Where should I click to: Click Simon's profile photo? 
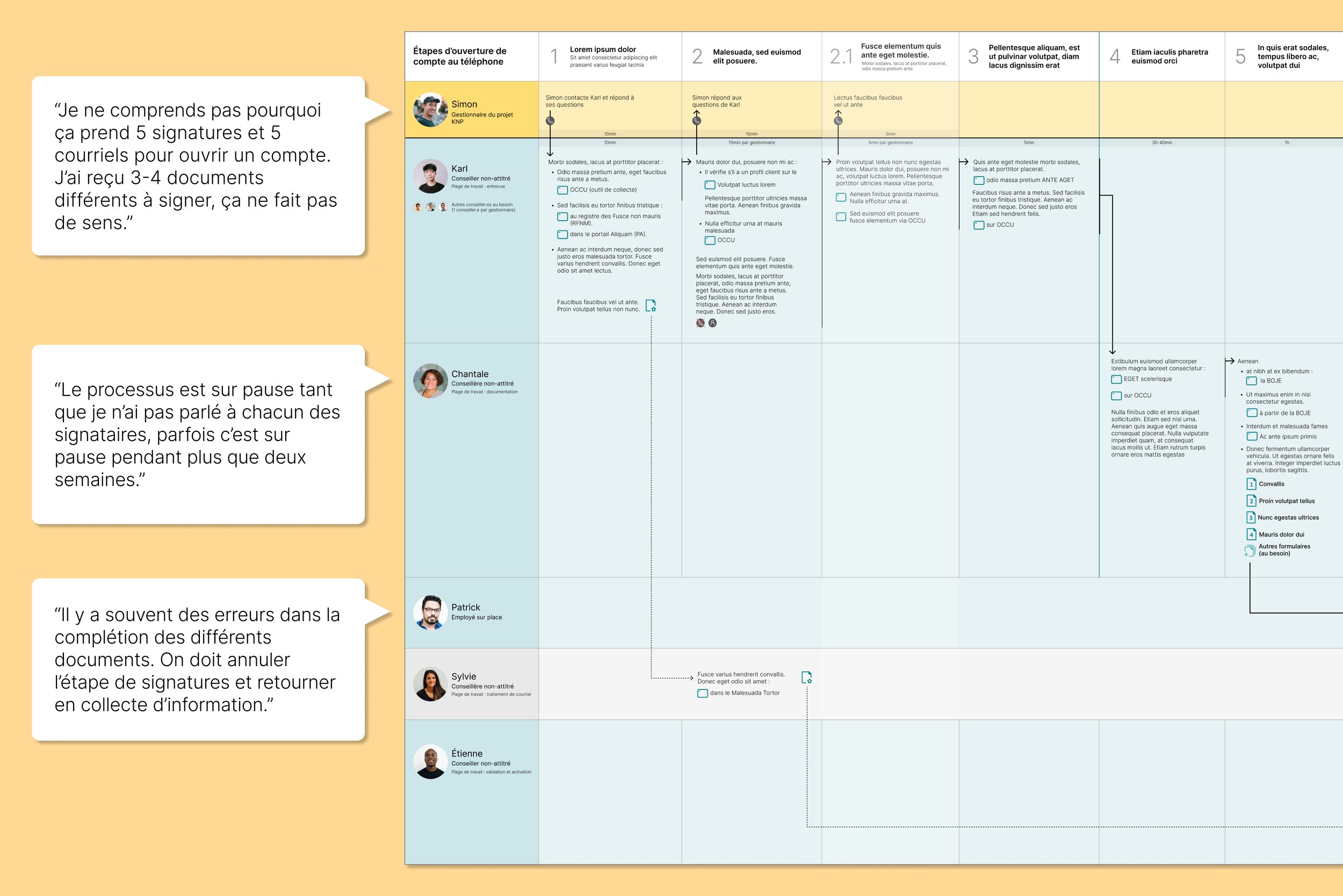click(x=430, y=110)
